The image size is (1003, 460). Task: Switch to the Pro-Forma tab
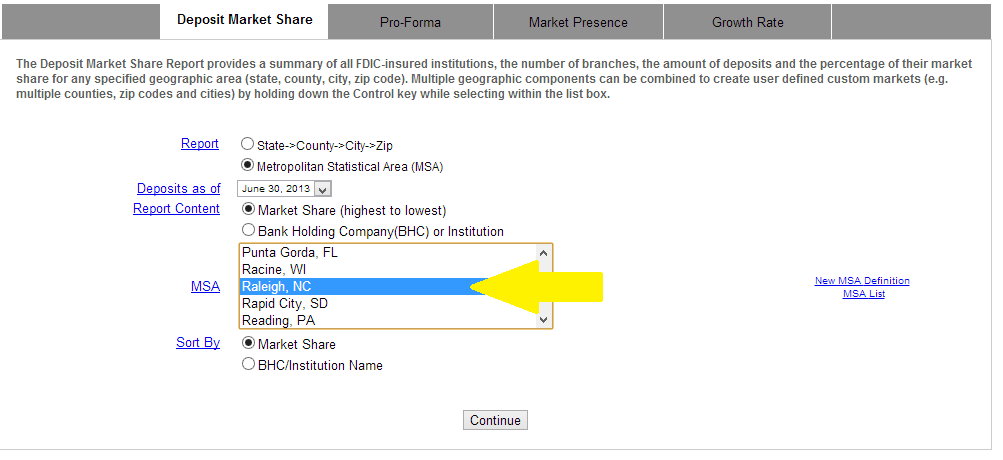[410, 22]
